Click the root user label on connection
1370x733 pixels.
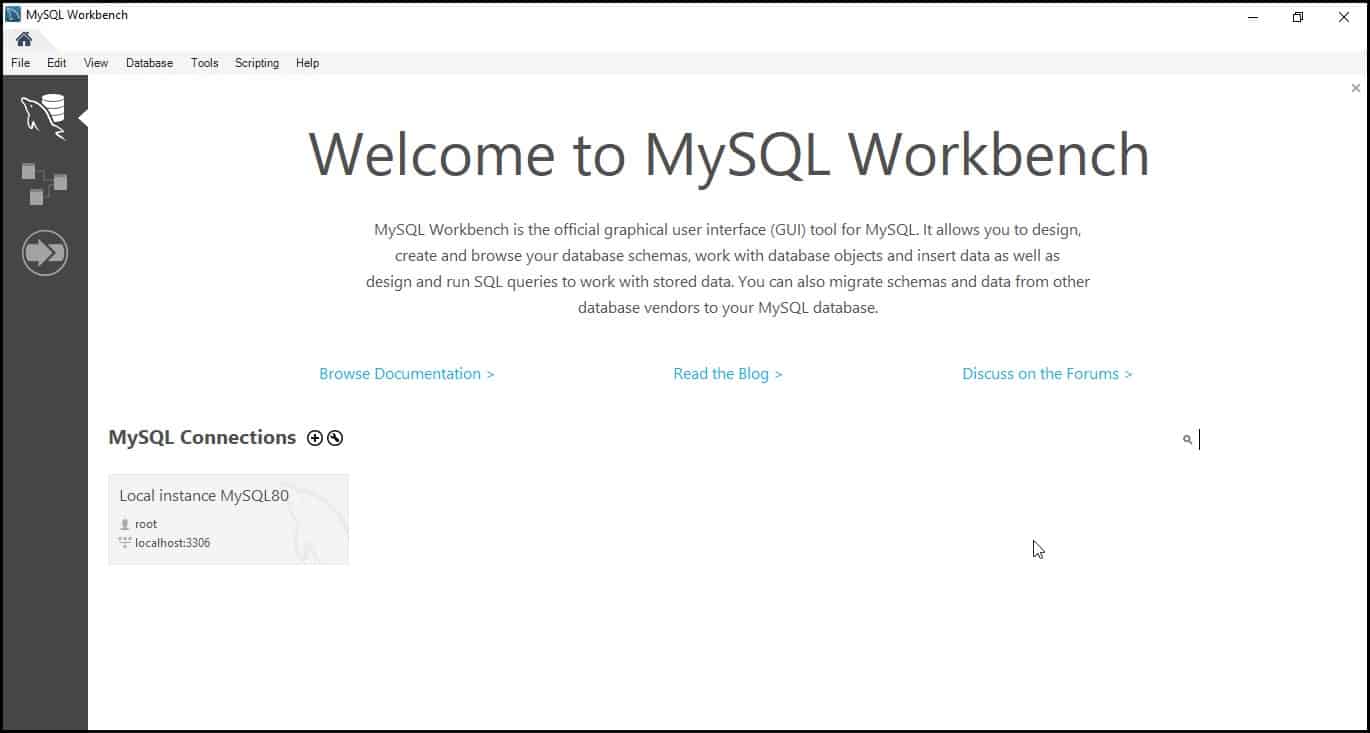146,524
